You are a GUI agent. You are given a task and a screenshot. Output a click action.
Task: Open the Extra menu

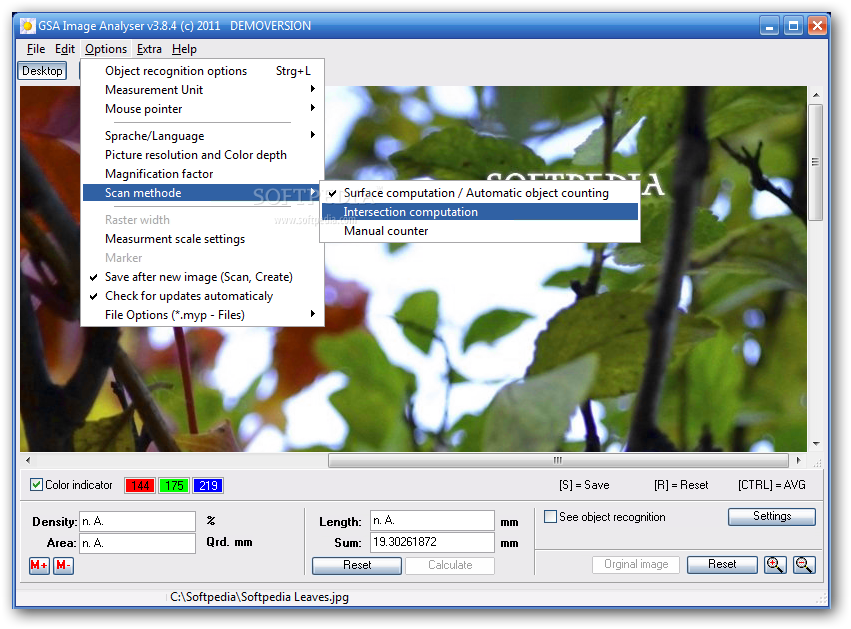(149, 49)
